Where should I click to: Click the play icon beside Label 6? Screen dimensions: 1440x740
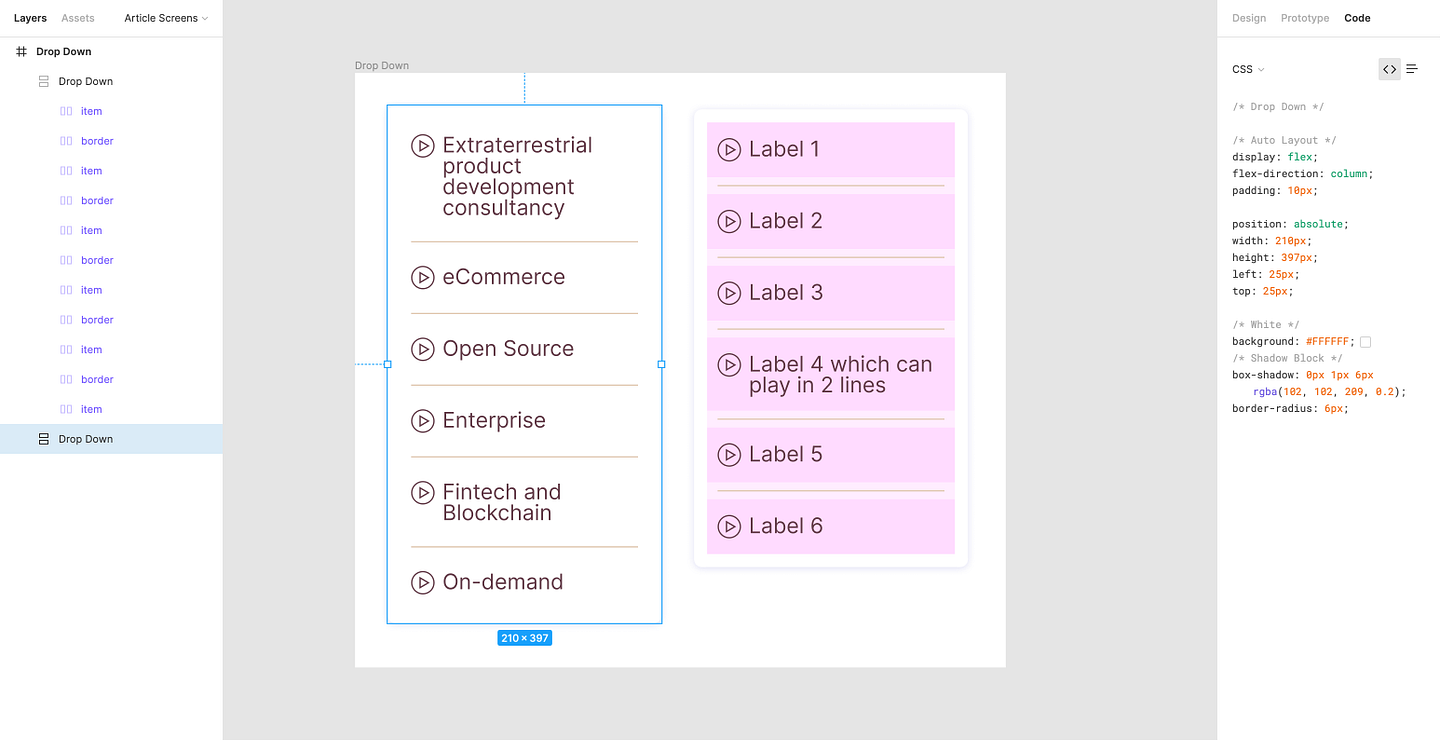(x=729, y=526)
